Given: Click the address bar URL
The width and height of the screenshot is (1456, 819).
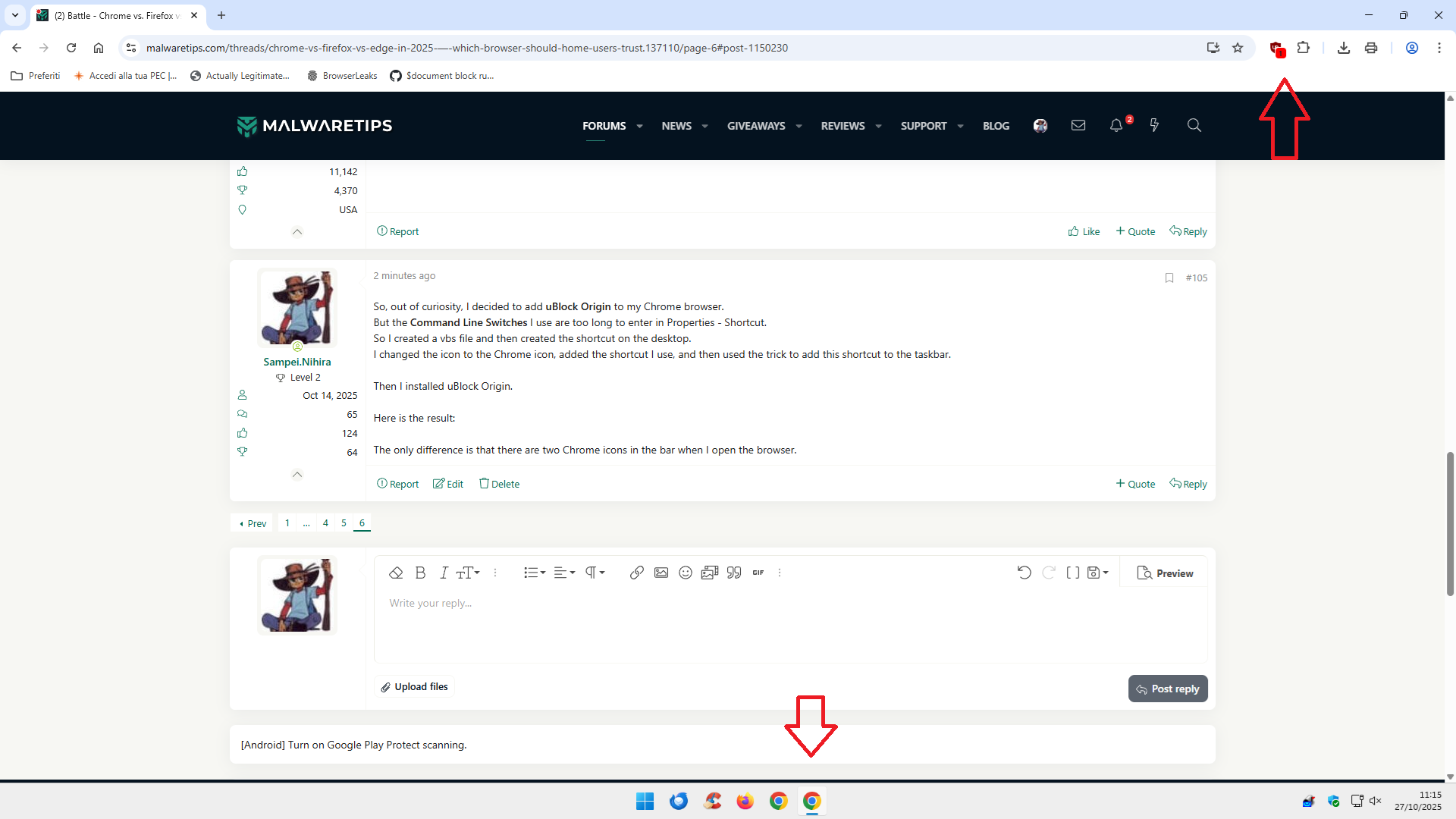Looking at the screenshot, I should (467, 48).
